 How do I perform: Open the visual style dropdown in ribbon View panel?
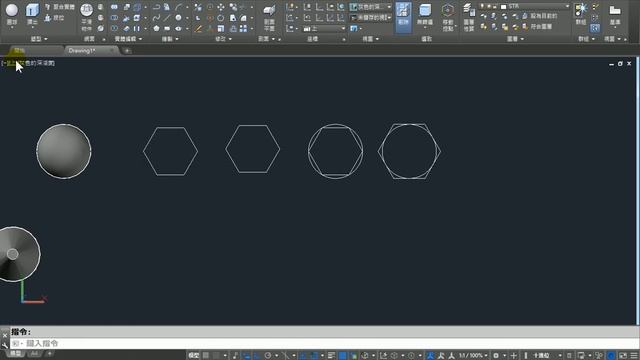[371, 7]
